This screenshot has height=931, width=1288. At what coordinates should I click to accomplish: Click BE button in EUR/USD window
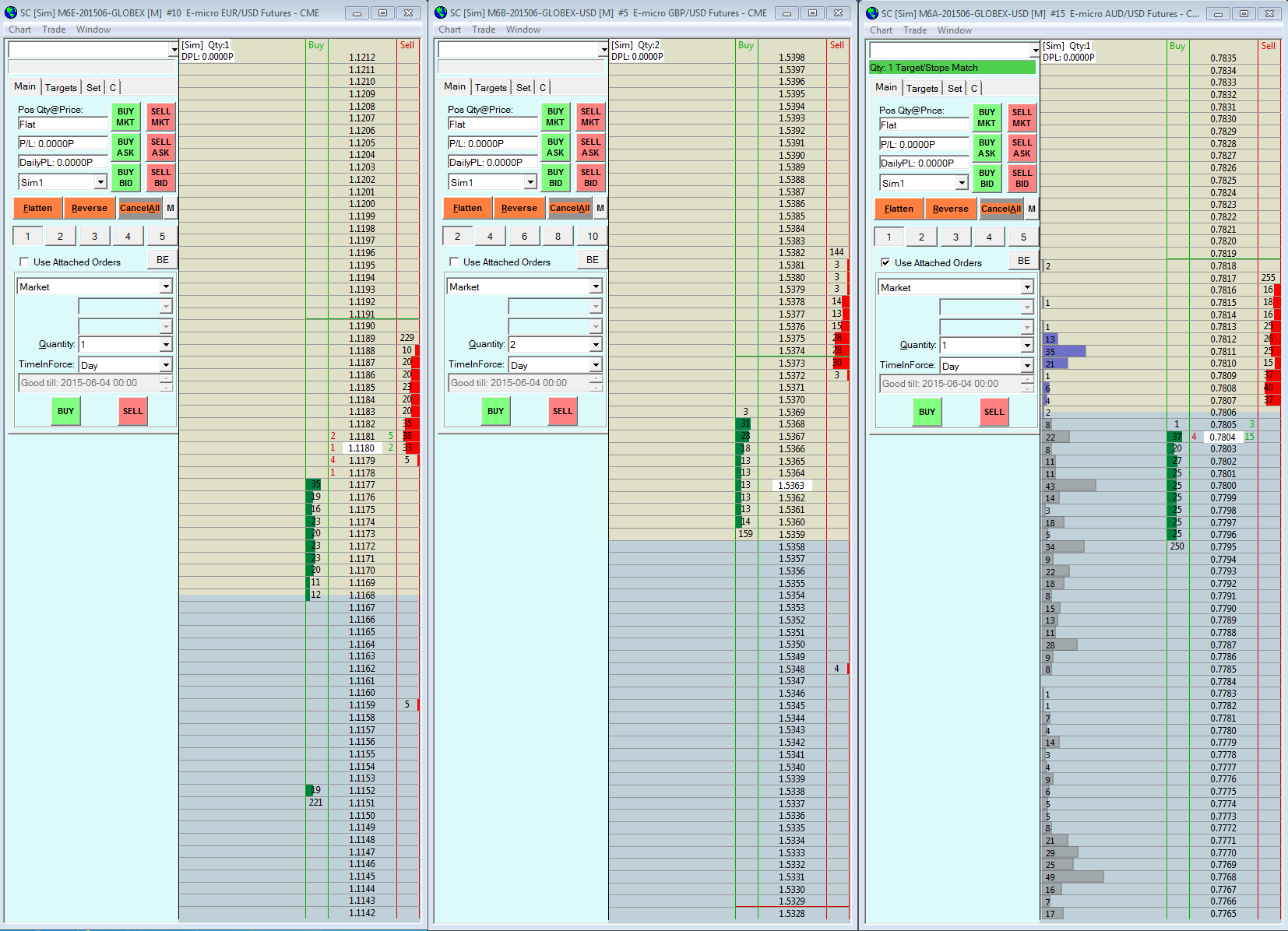(162, 260)
